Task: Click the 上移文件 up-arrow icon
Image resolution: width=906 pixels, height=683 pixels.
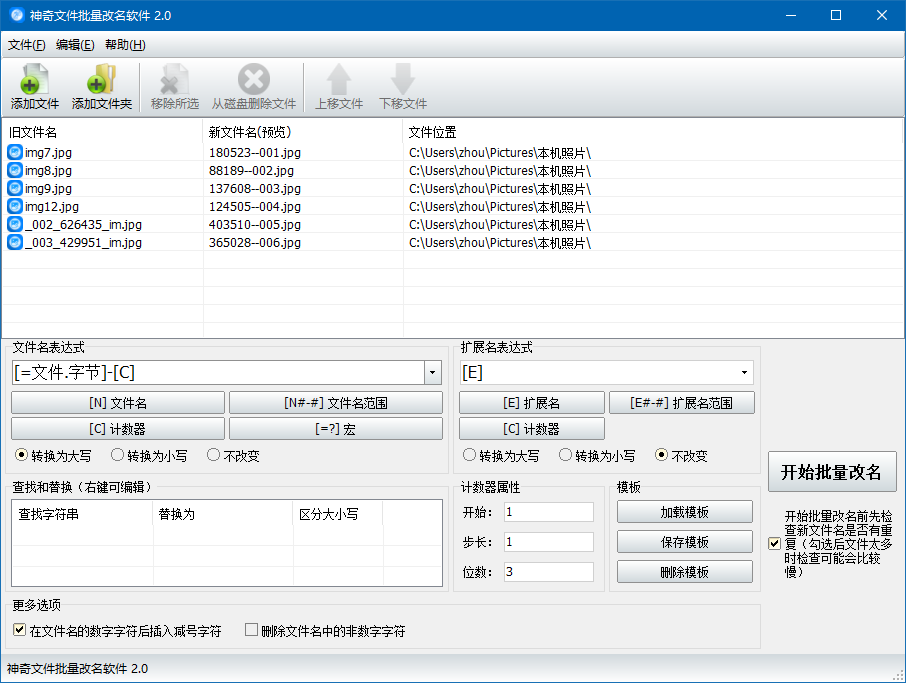Action: tap(339, 80)
